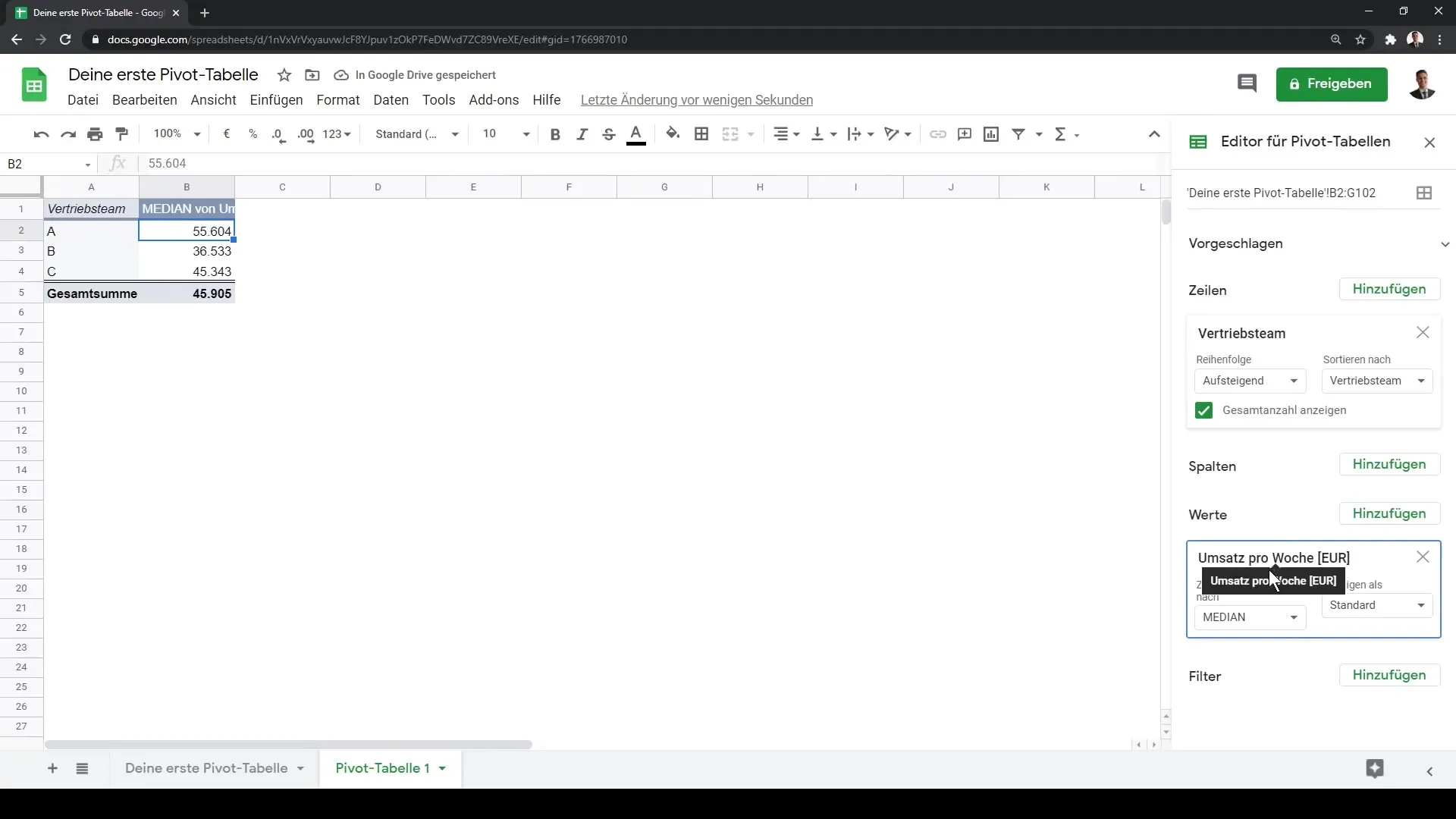Screen dimensions: 1456x819
Task: Open horizontal align dropdown
Action: tap(786, 134)
